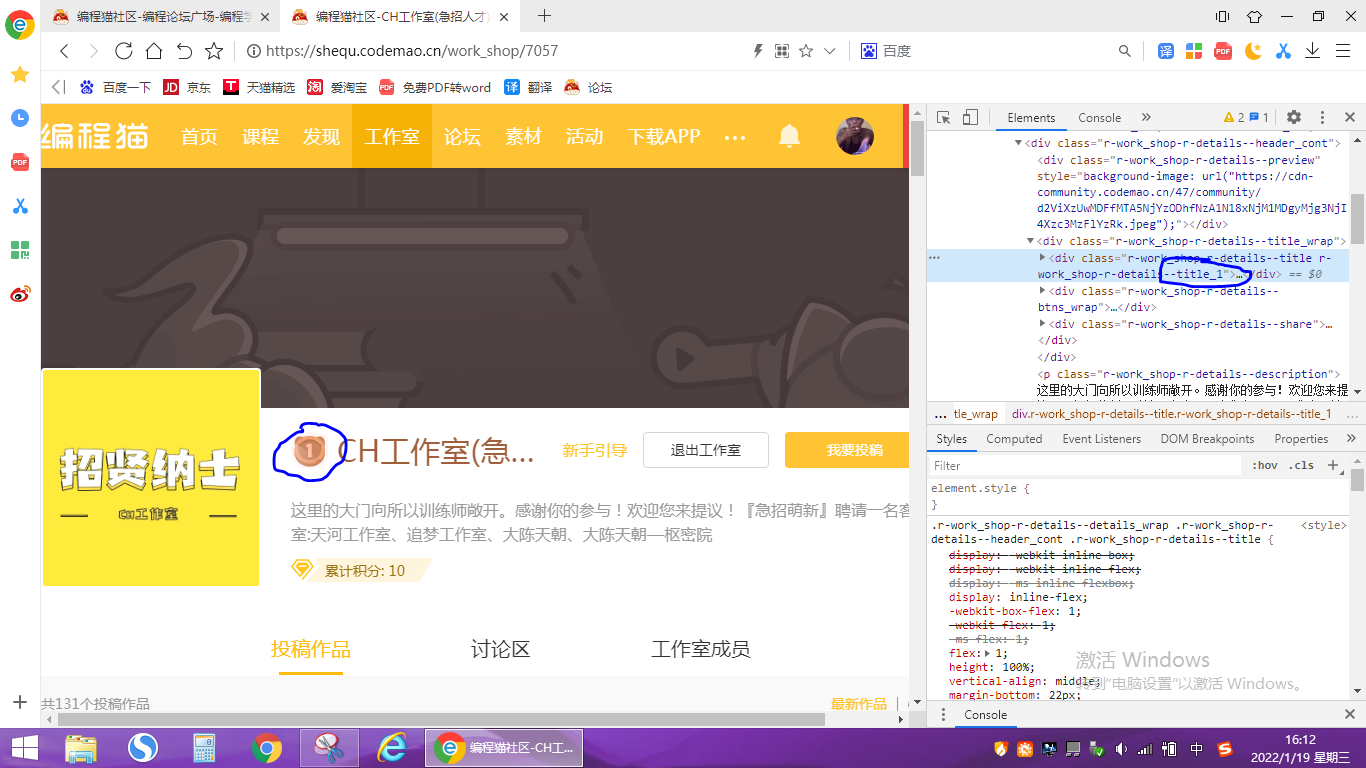Open the Event Listeners tab
The height and width of the screenshot is (768, 1366).
(1101, 439)
